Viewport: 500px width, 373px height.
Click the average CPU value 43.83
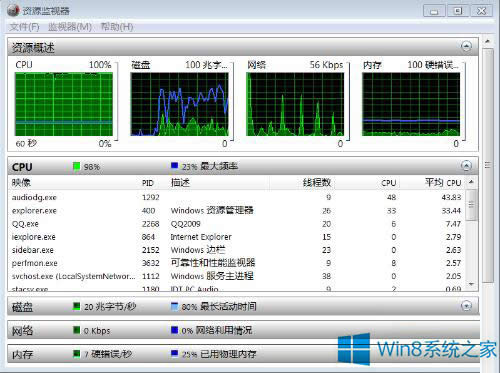[451, 197]
